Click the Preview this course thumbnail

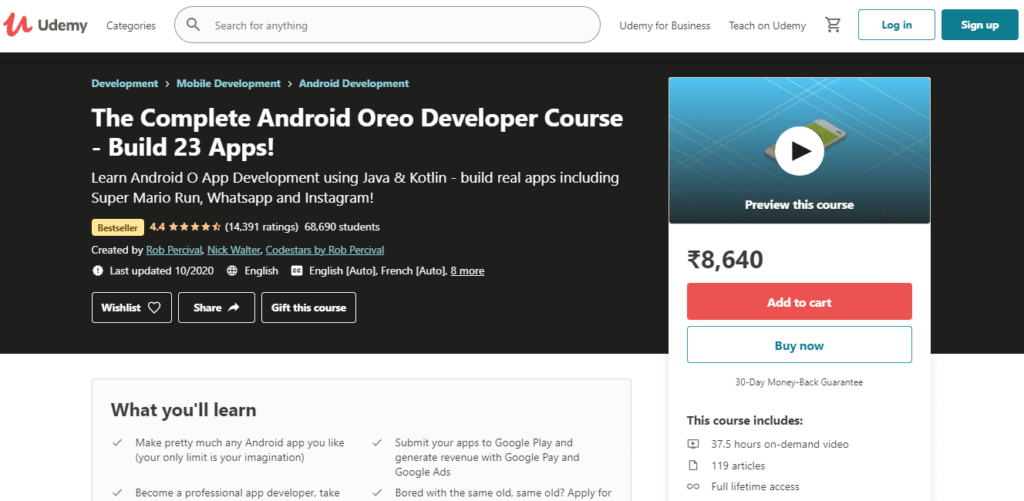point(799,150)
